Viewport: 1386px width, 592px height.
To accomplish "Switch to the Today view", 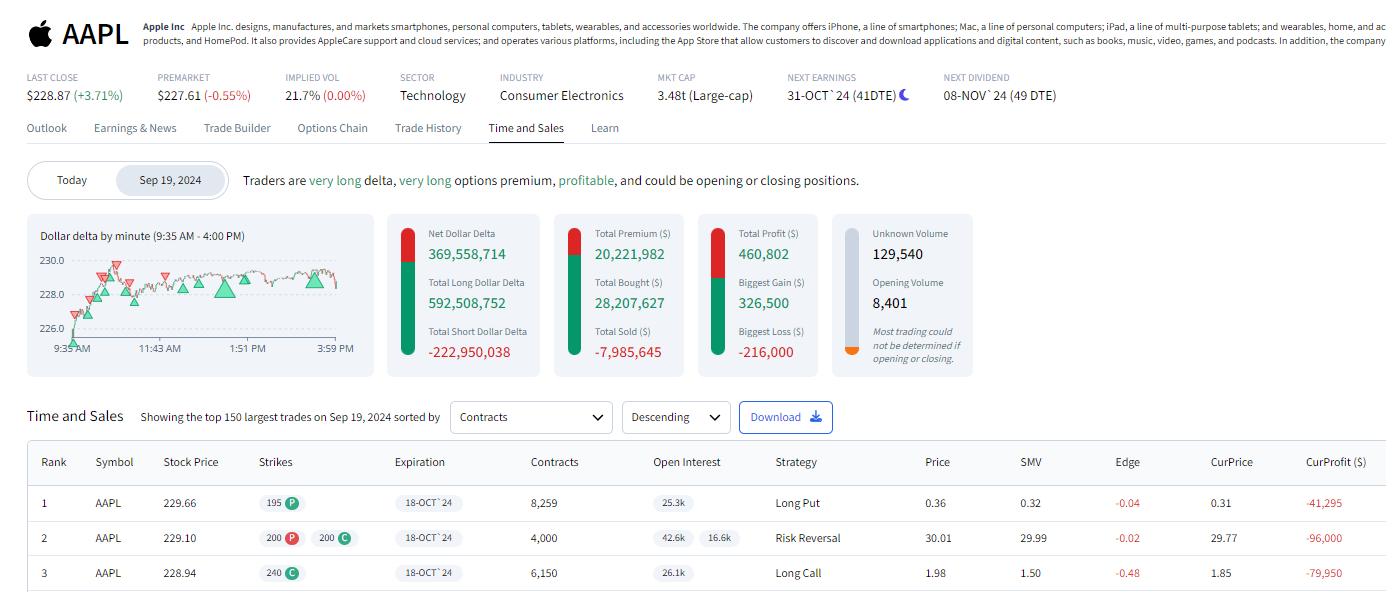I will point(72,181).
